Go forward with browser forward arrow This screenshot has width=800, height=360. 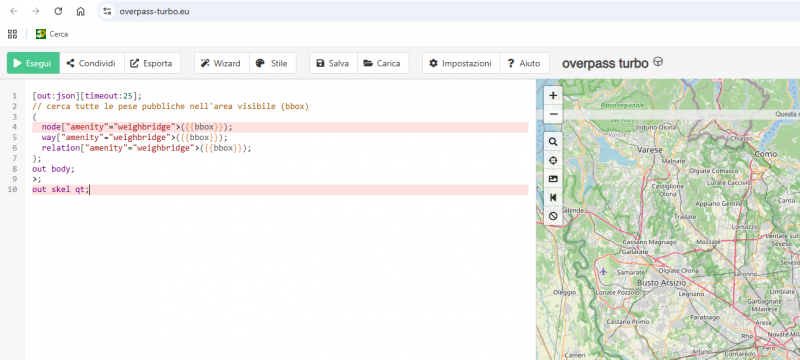pyautogui.click(x=36, y=11)
